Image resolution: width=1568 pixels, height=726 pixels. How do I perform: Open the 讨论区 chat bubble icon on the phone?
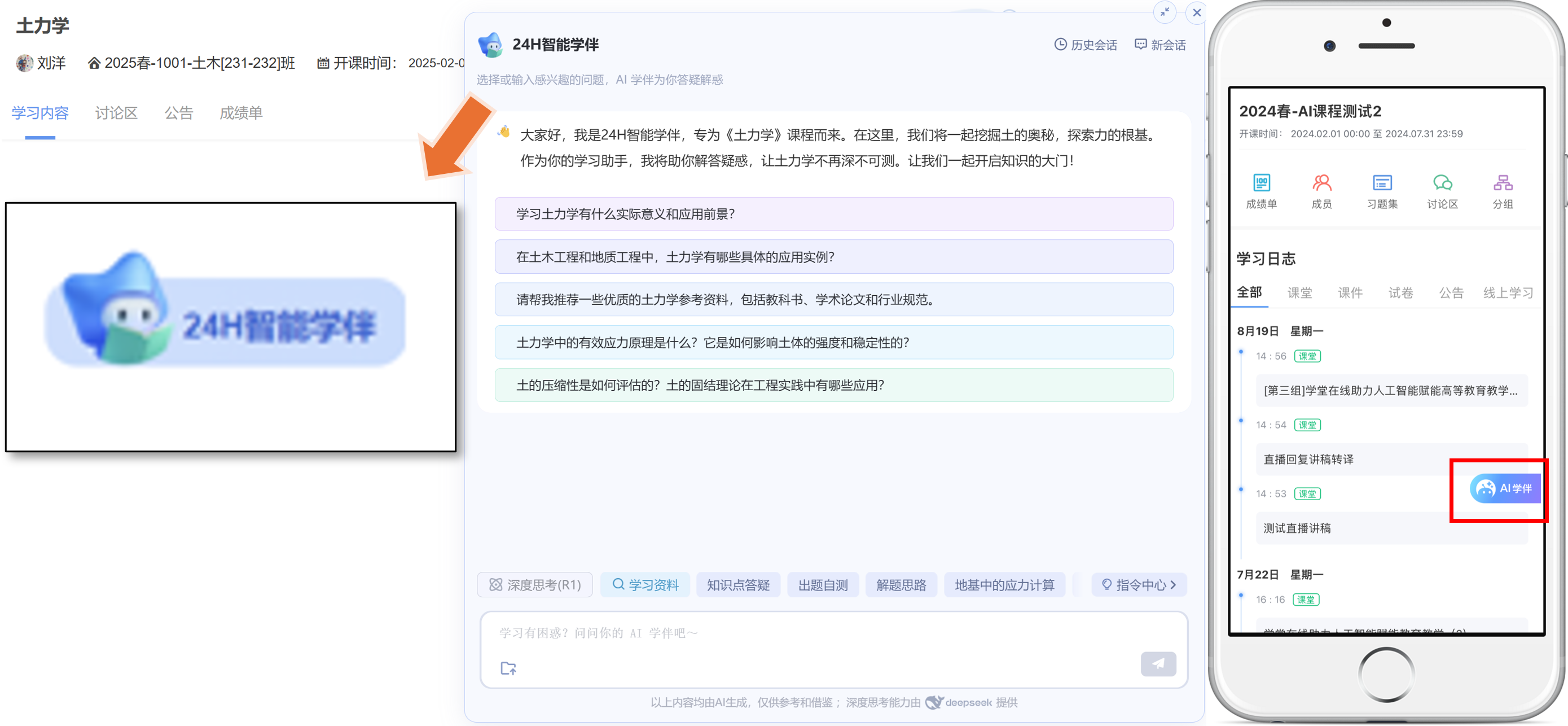[1442, 183]
